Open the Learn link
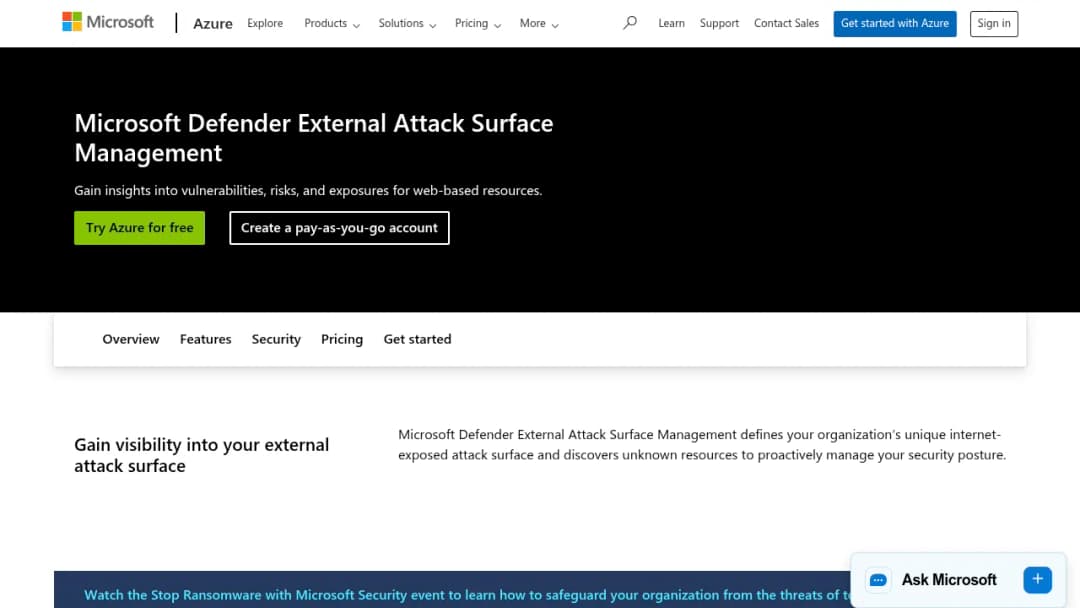Screen dimensions: 1080x608 coord(672,23)
